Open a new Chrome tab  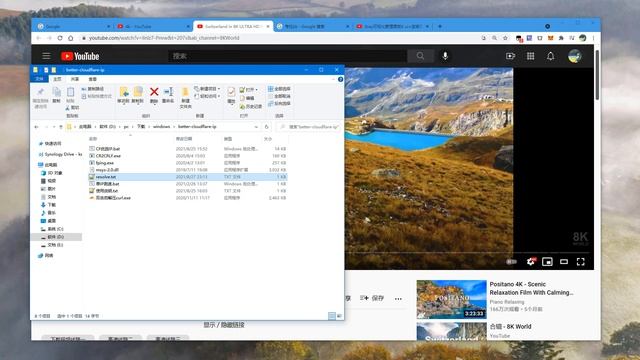(x=440, y=26)
